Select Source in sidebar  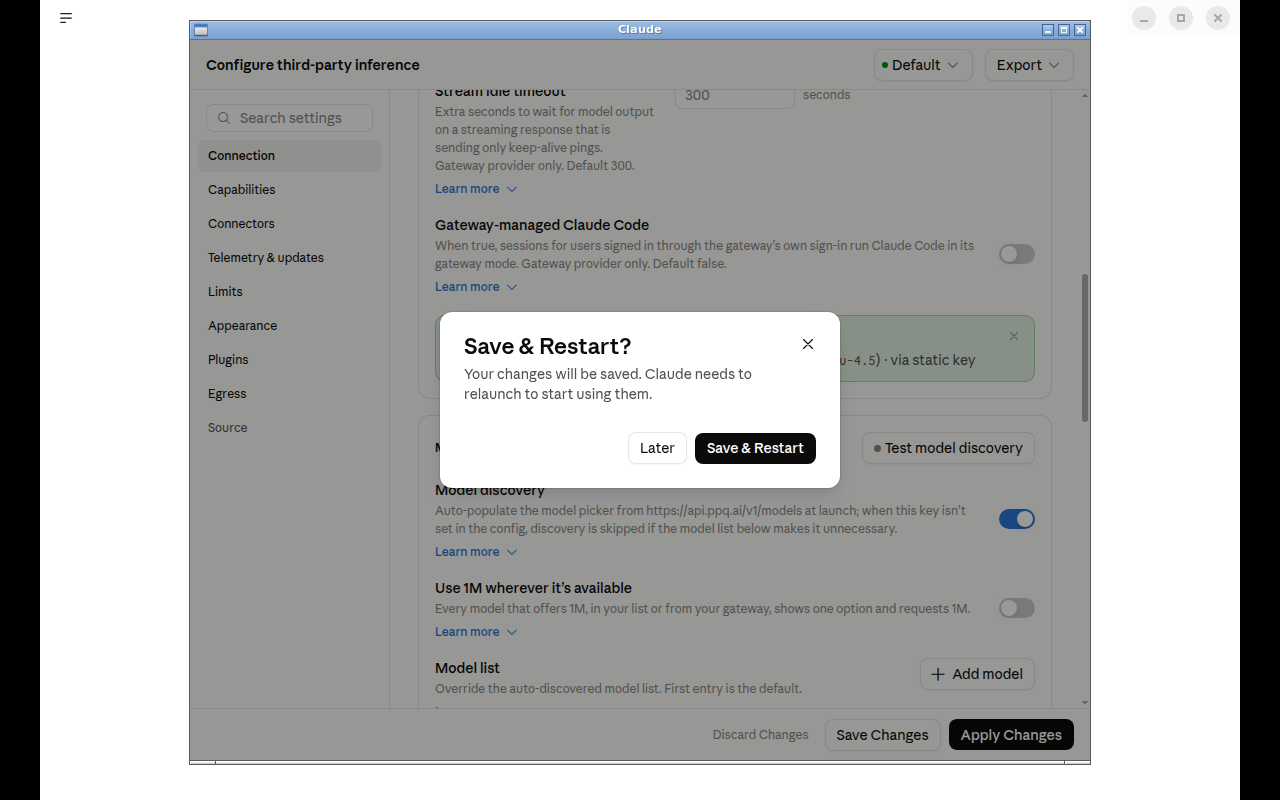[290, 428]
